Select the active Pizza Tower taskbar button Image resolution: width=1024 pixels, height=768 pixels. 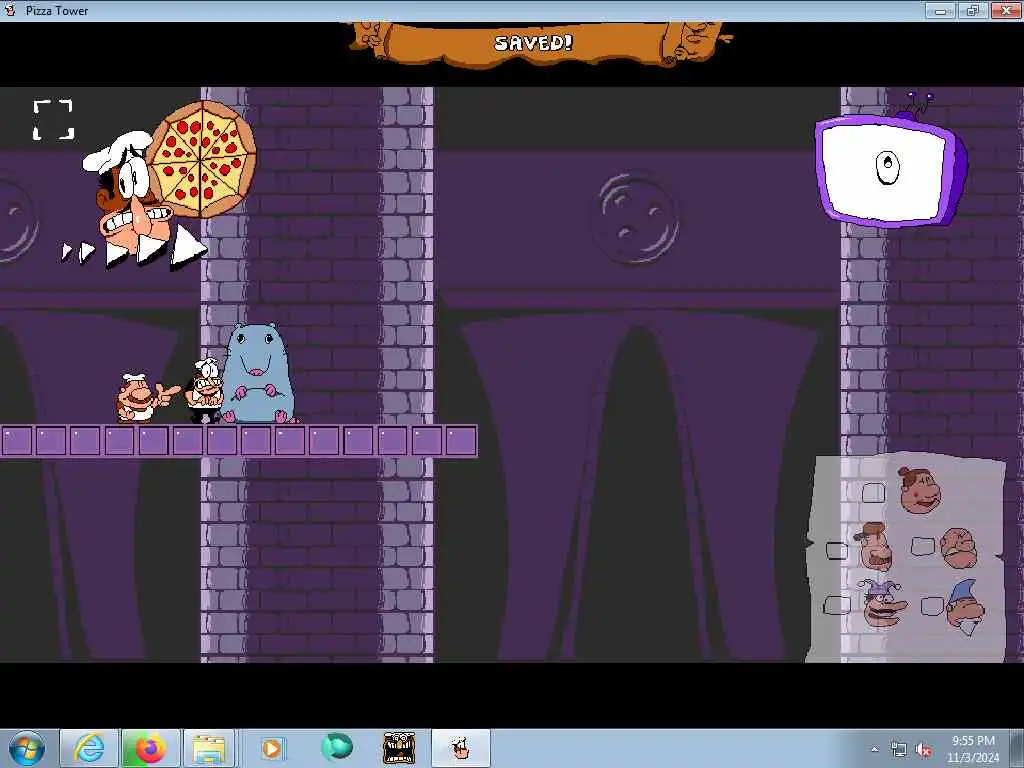pos(460,748)
